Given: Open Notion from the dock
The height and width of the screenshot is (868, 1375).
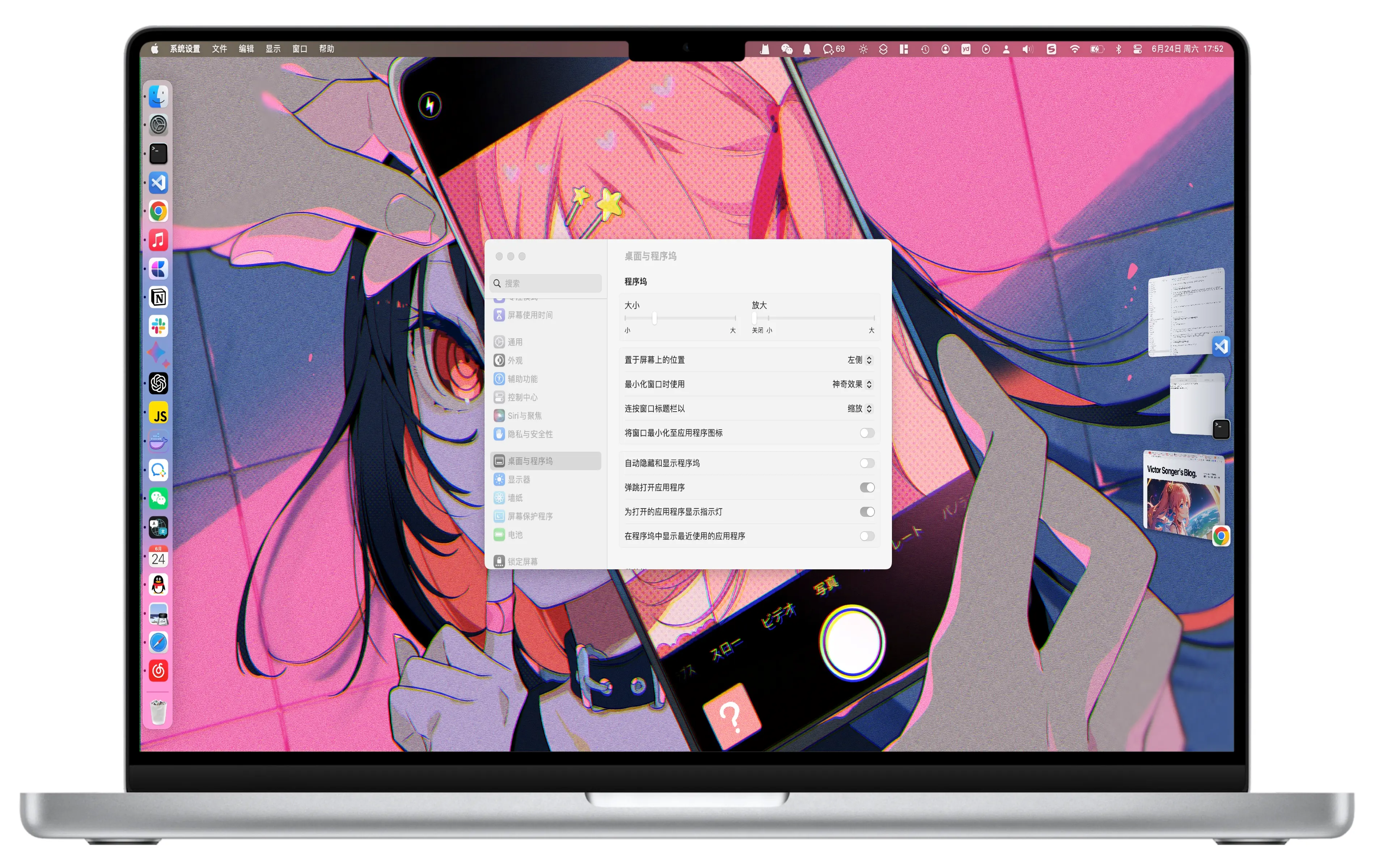Looking at the screenshot, I should (158, 297).
